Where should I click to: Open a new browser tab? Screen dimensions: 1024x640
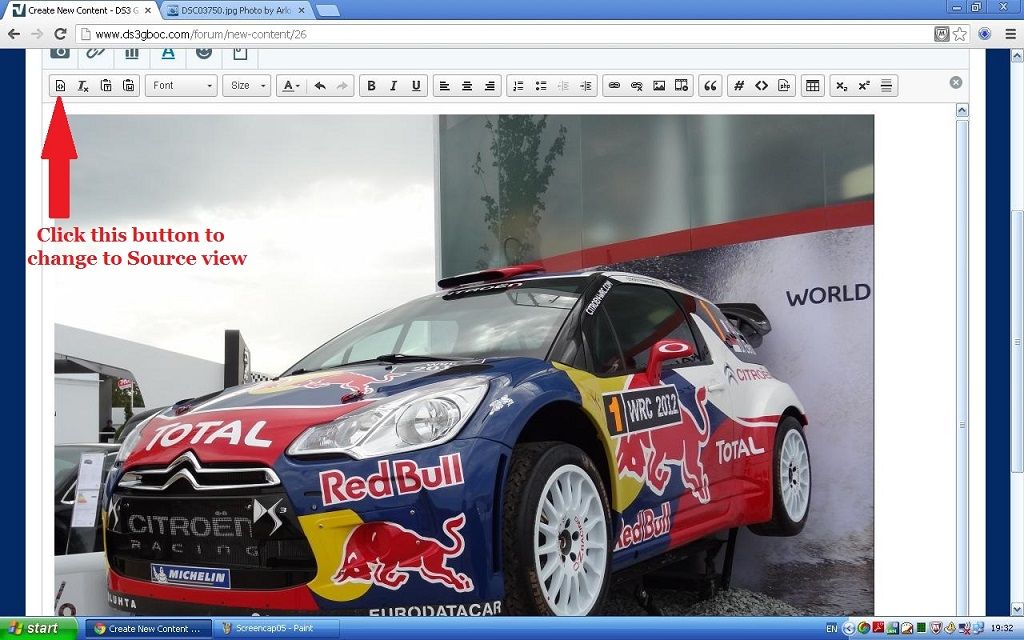click(x=327, y=10)
